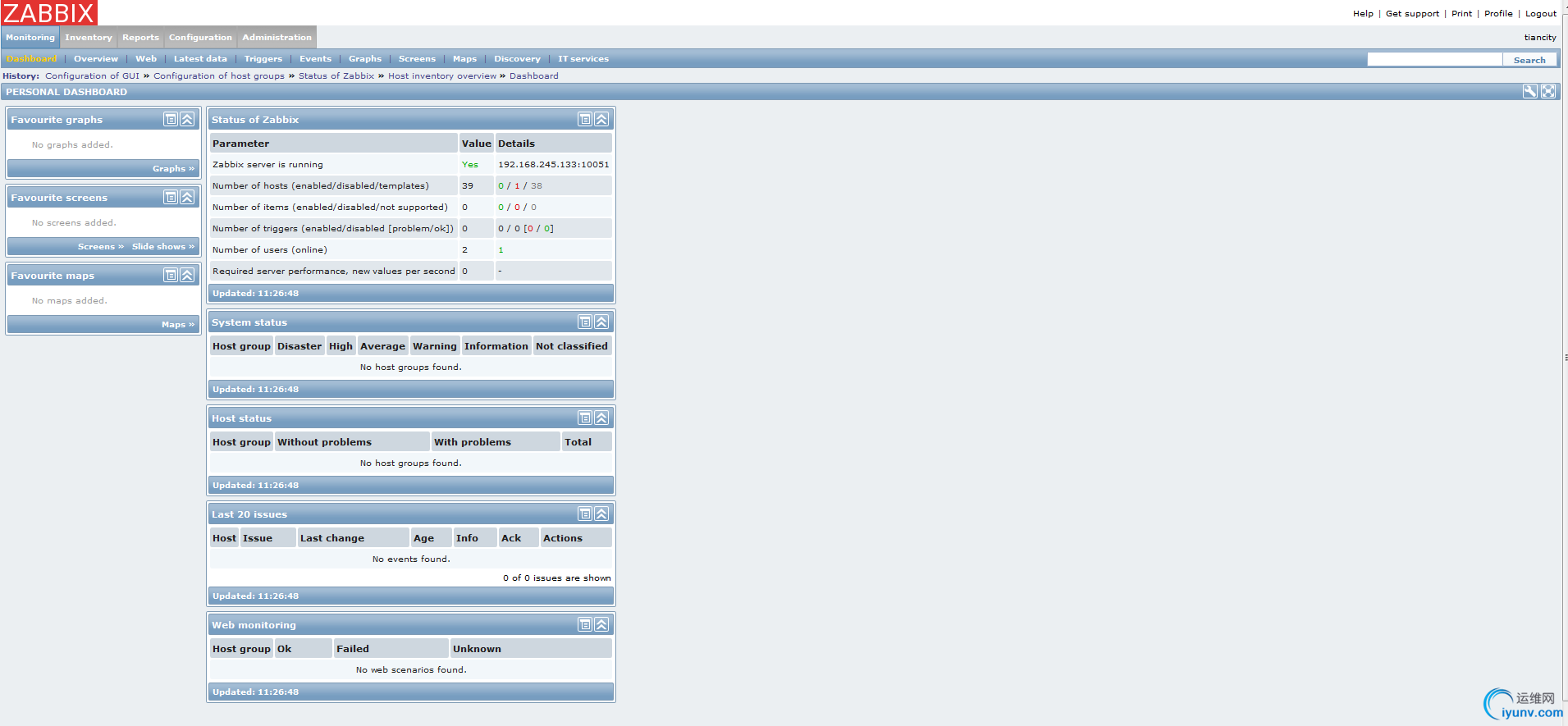Click Logout in the top bar
Viewport: 1568px width, 726px height.
click(x=1541, y=14)
